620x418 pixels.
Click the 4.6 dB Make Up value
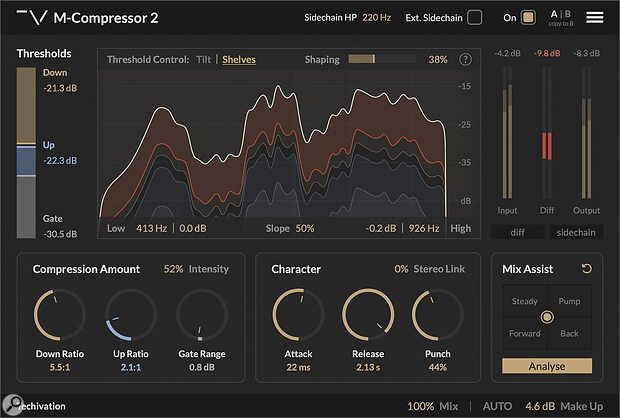[x=540, y=406]
